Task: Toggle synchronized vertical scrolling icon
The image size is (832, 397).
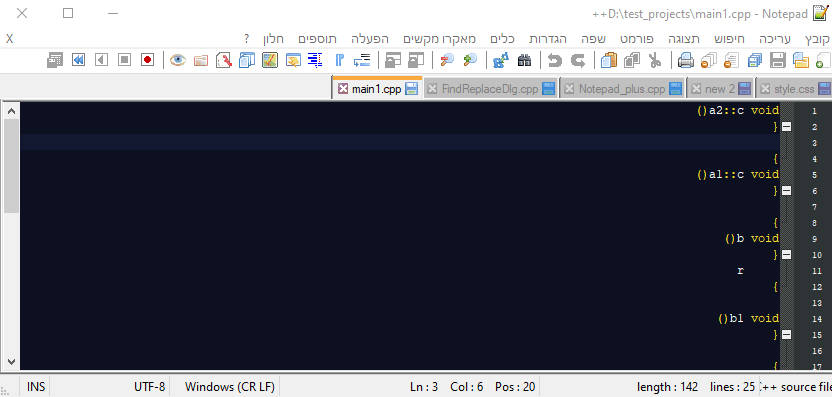Action: [x=416, y=60]
